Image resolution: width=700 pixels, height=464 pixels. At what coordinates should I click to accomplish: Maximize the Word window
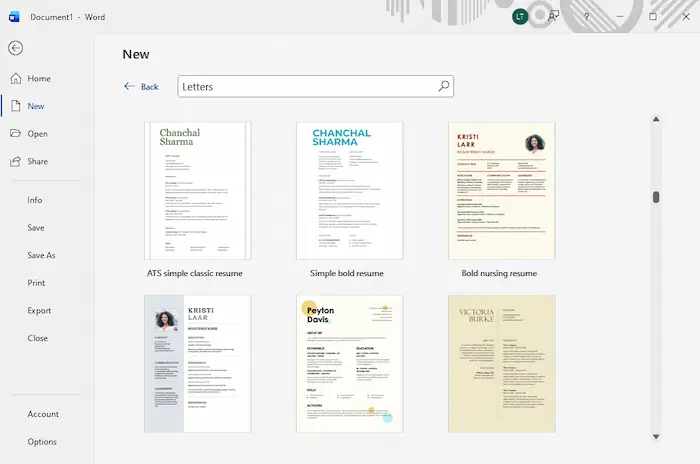click(x=653, y=17)
